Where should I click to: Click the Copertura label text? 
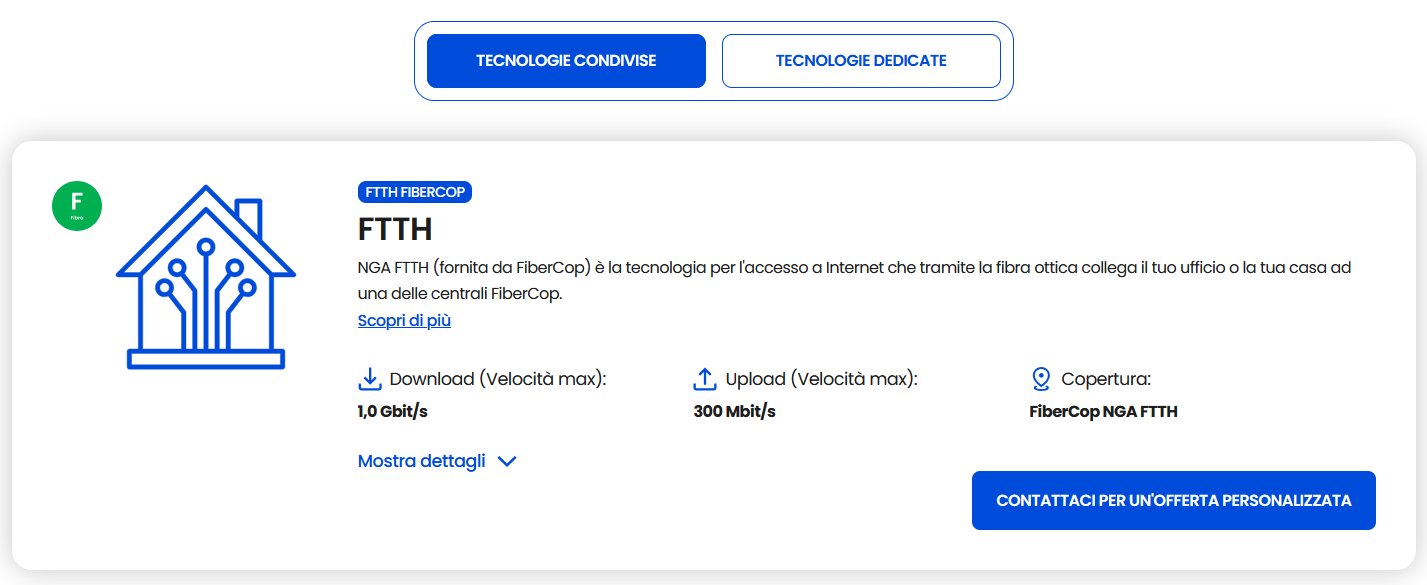(x=1106, y=379)
